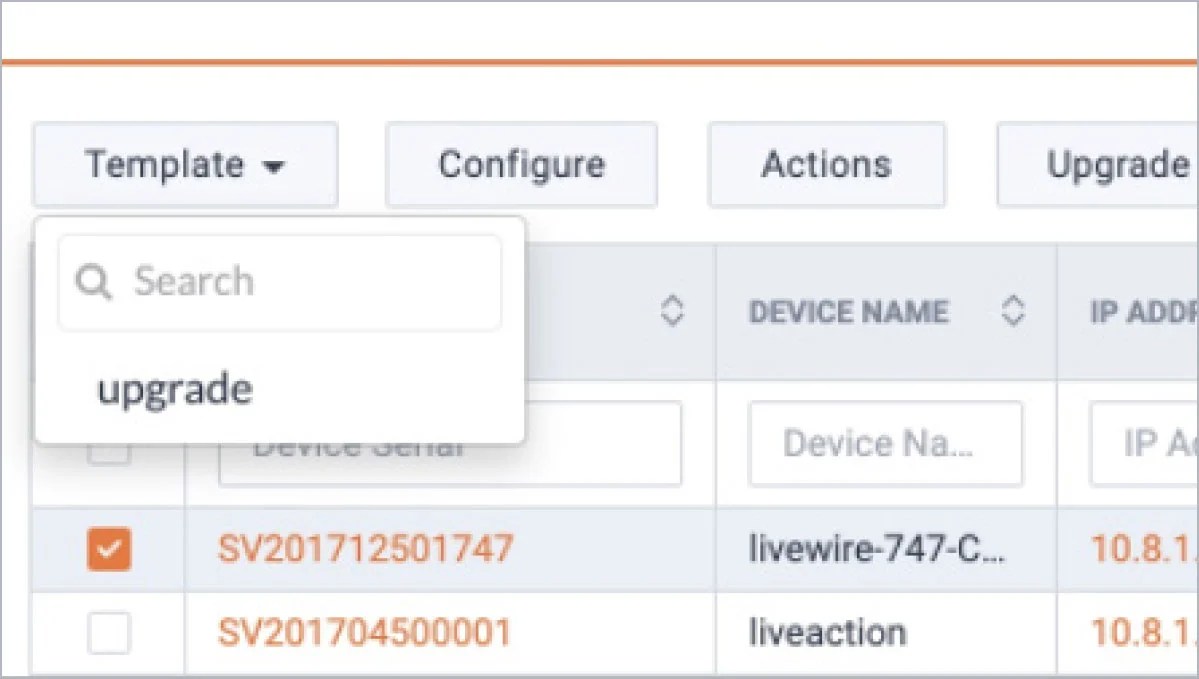This screenshot has width=1199, height=679.
Task: Select the upgrade template from the list
Action: click(174, 388)
